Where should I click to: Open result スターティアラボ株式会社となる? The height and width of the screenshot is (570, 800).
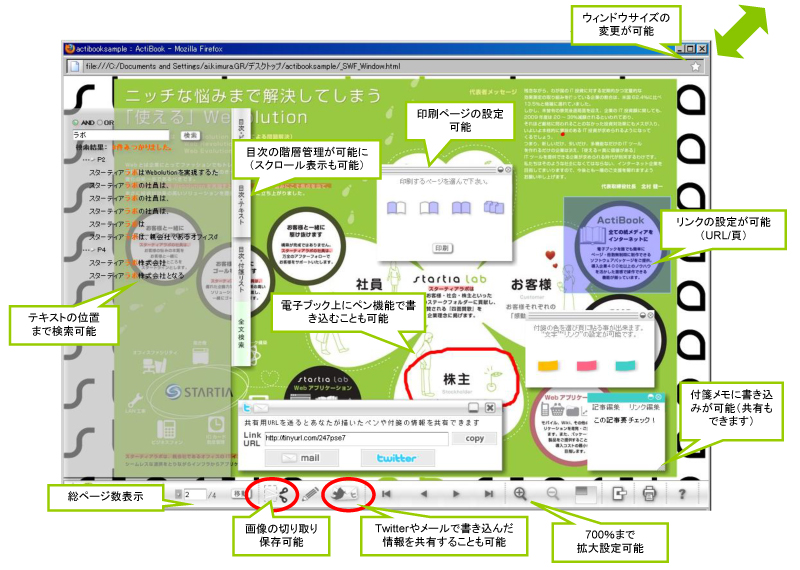136,276
